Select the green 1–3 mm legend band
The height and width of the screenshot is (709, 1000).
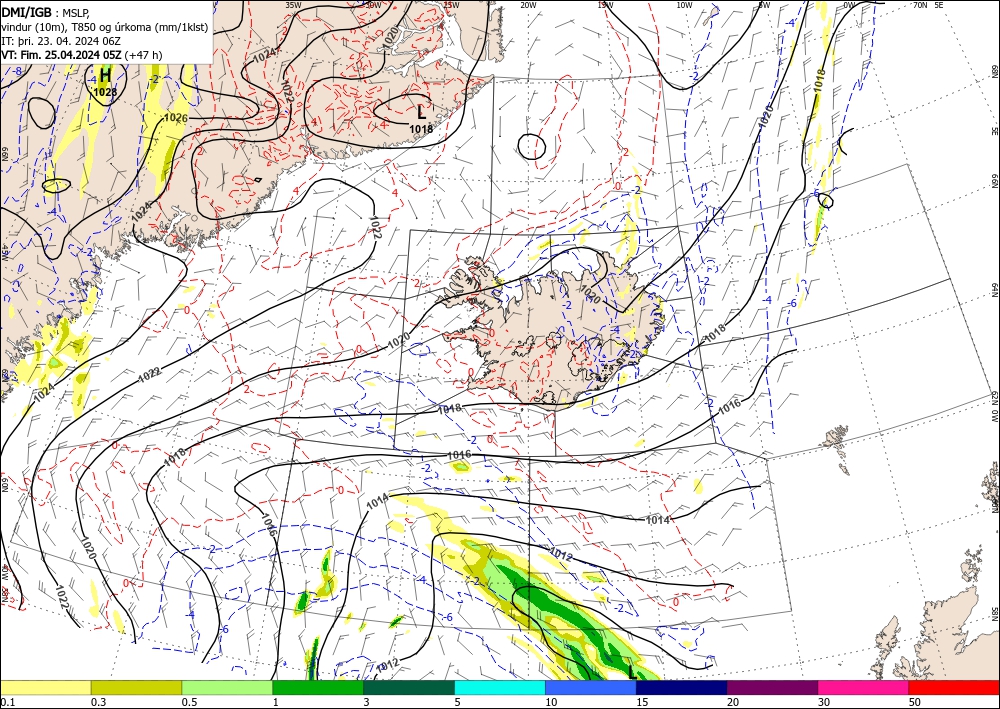pyautogui.click(x=318, y=687)
